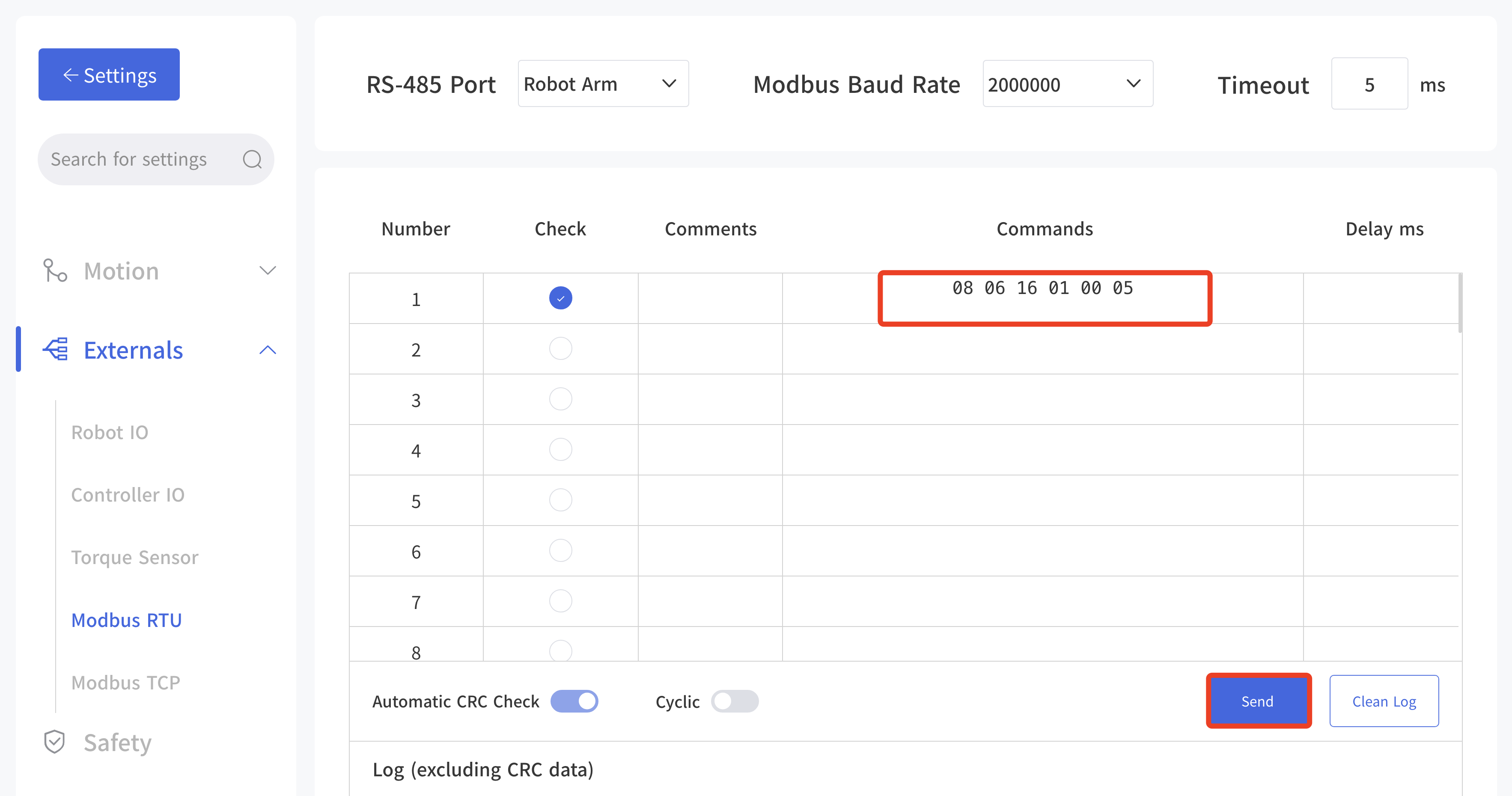Click row number 7 cell
The height and width of the screenshot is (796, 1512).
click(x=416, y=601)
